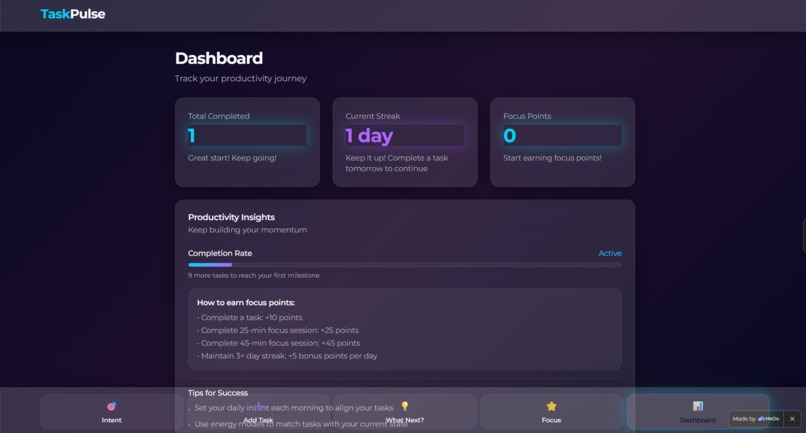Open the What Next? tab

coord(405,412)
